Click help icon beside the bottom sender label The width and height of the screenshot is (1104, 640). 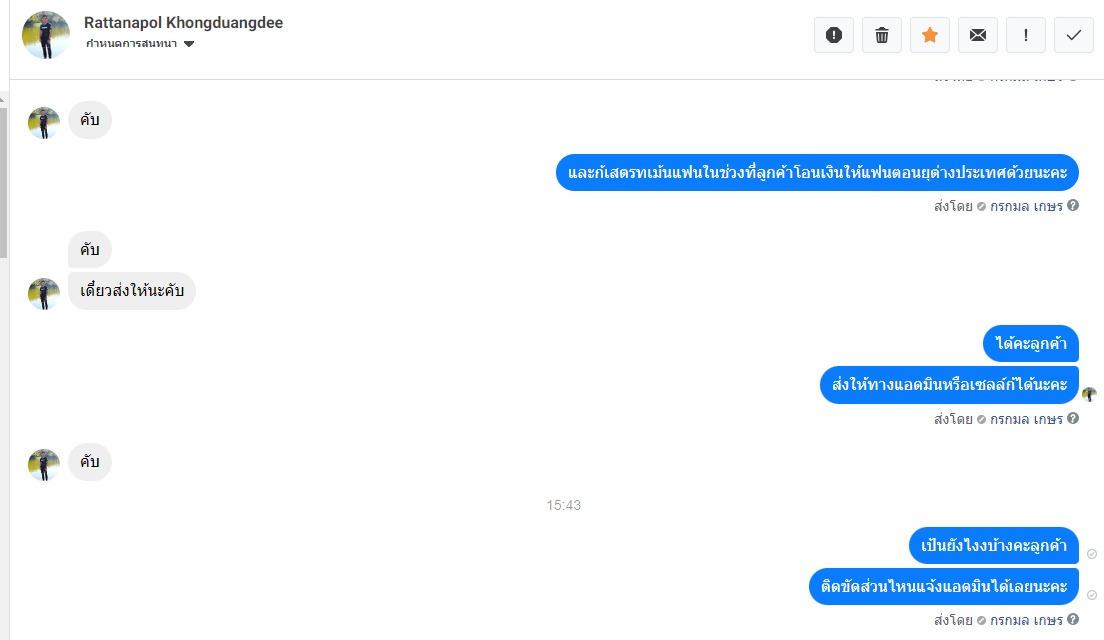(1073, 620)
